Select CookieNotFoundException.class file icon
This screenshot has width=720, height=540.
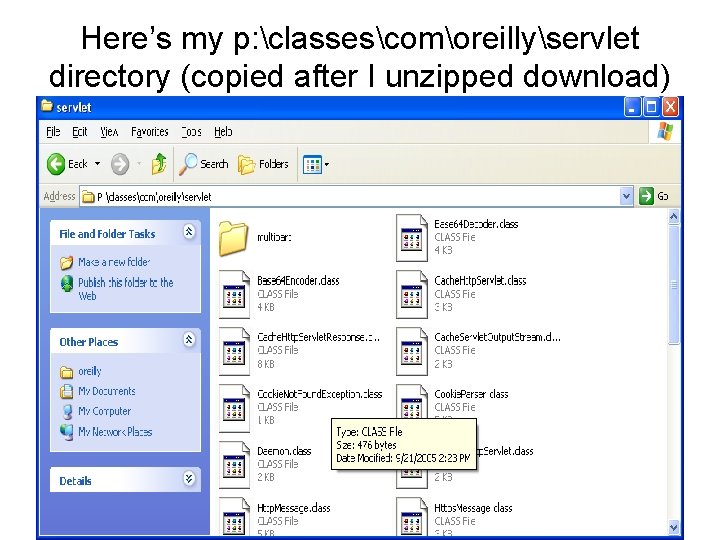coord(234,408)
